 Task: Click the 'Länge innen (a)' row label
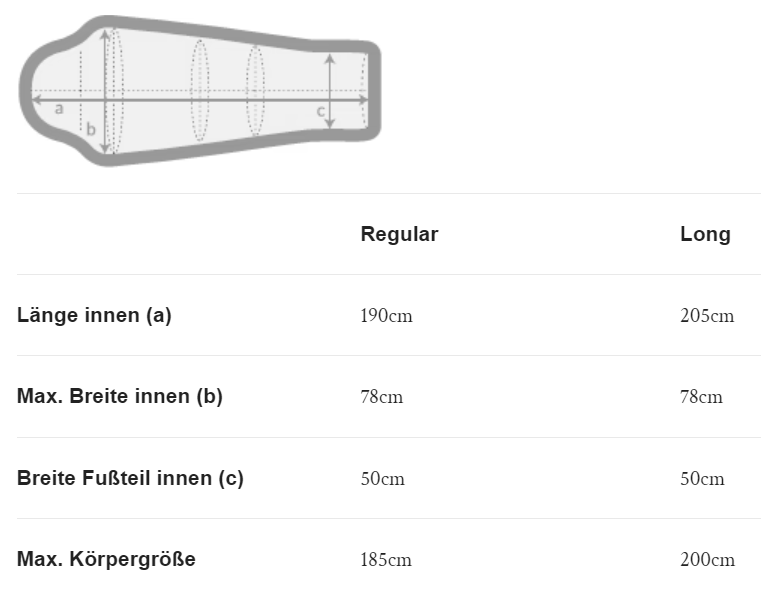94,315
